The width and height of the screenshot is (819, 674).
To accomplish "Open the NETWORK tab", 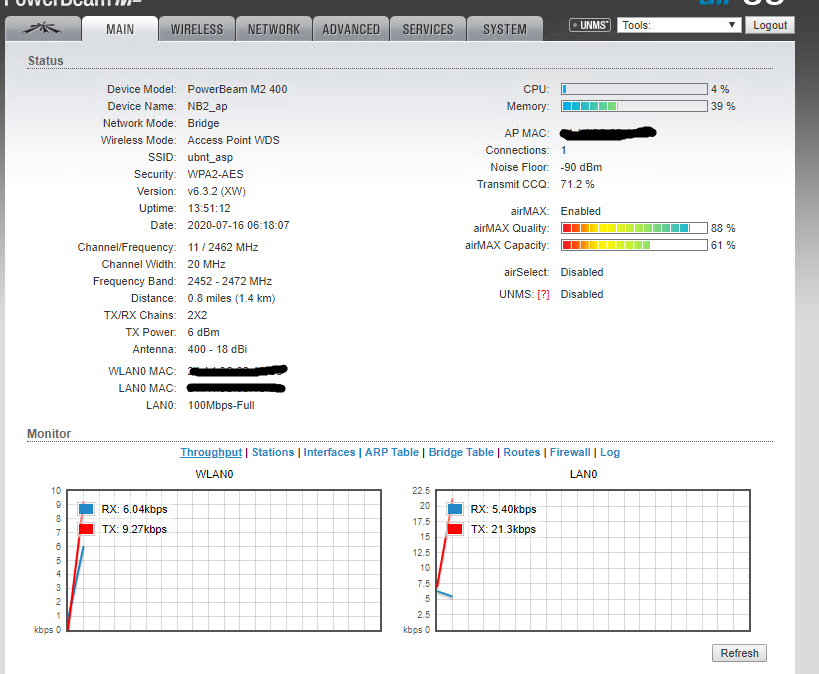I will [274, 29].
